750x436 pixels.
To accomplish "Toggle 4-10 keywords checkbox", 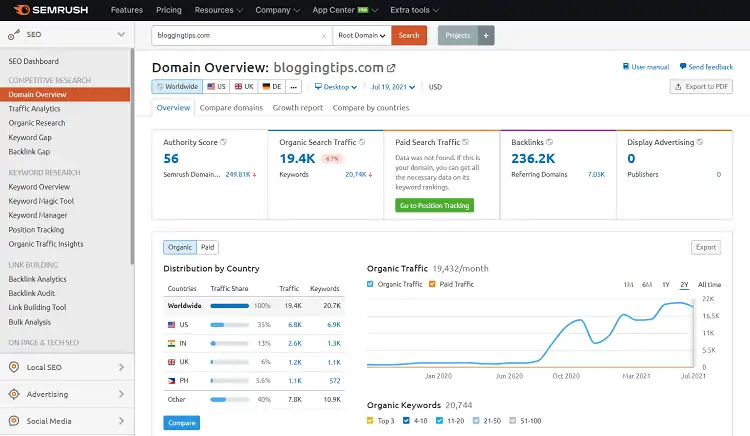I will pyautogui.click(x=406, y=421).
